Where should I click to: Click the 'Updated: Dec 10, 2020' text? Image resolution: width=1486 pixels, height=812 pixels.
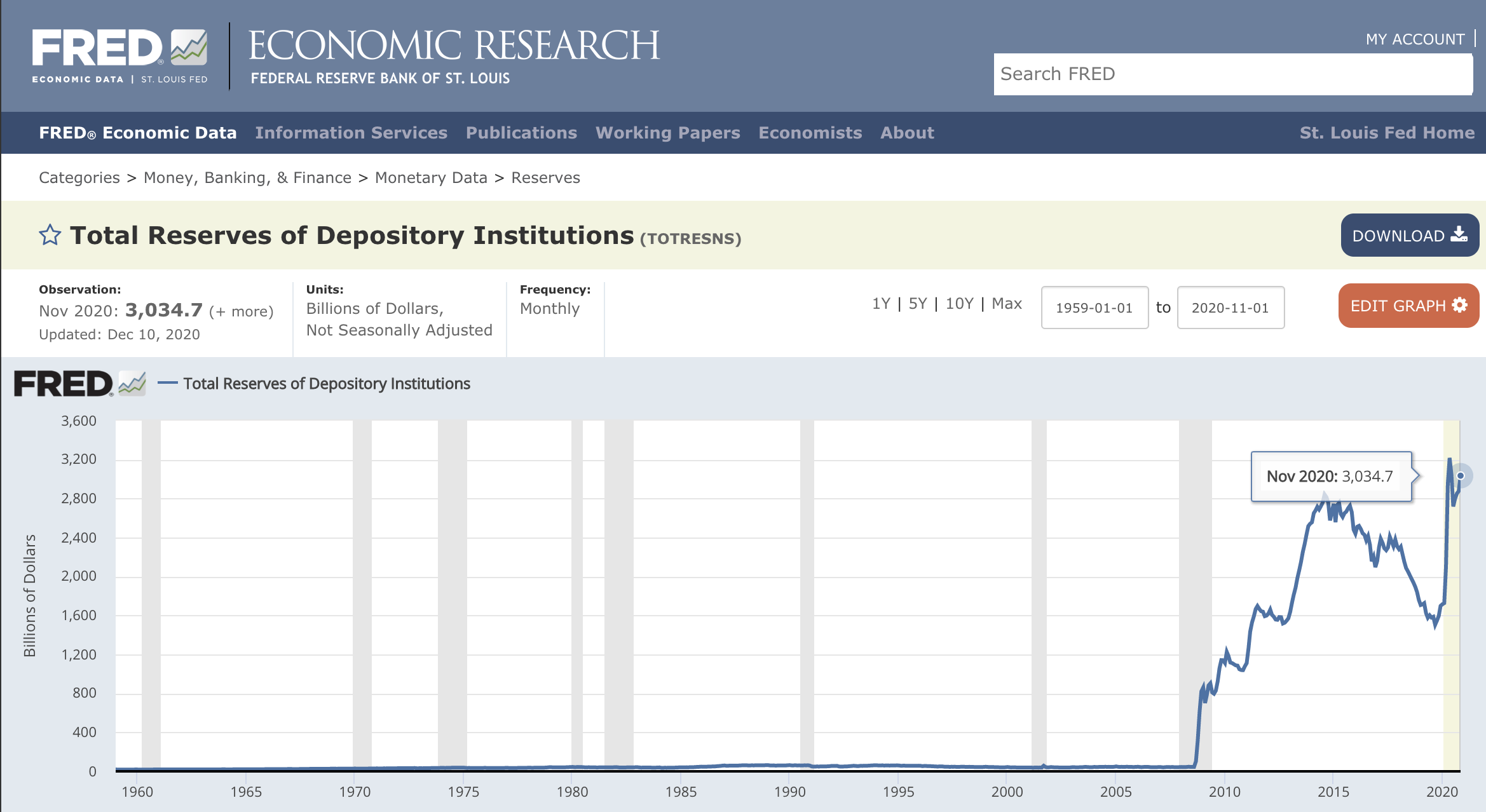(x=119, y=334)
